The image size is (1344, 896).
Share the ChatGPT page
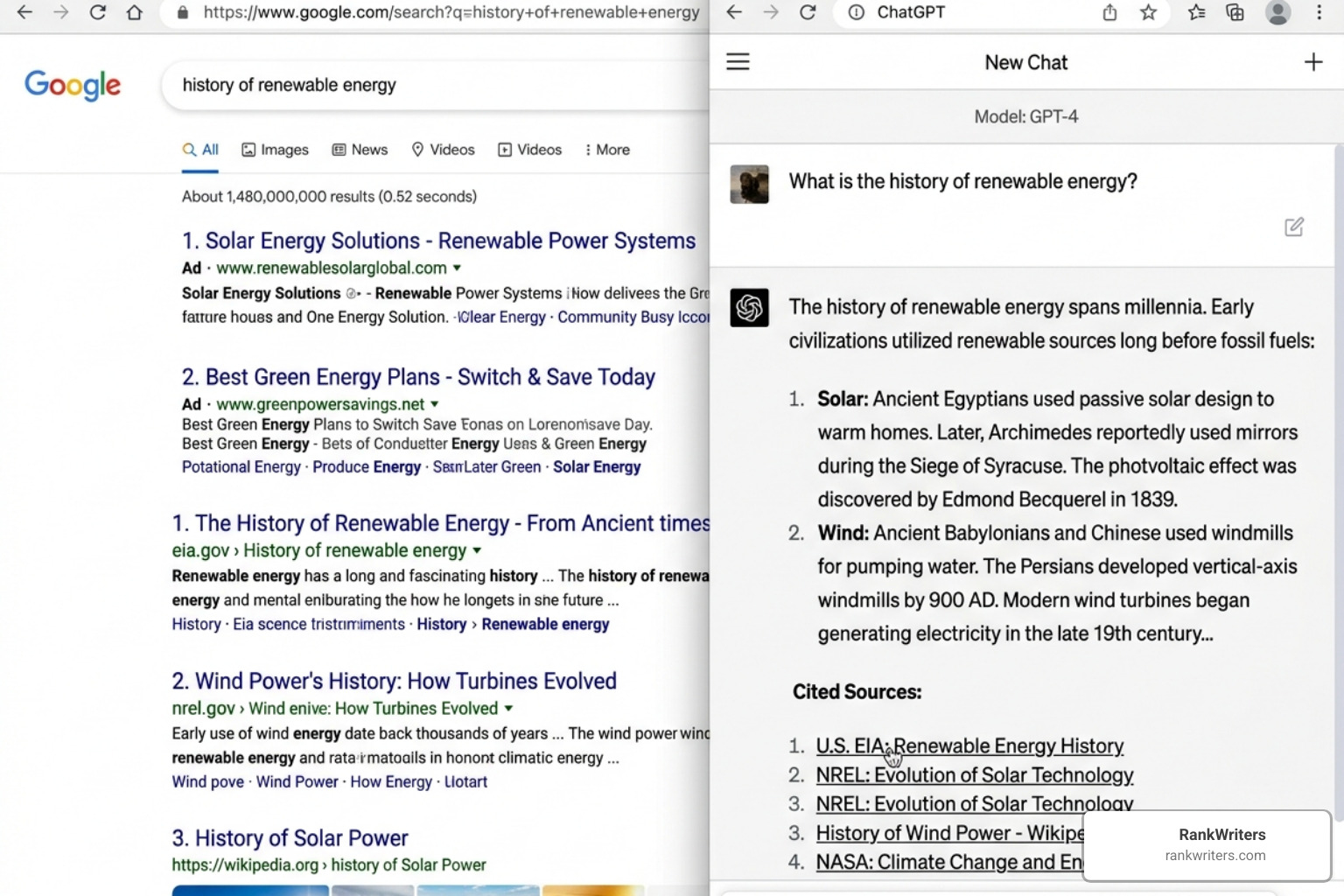[x=1109, y=12]
